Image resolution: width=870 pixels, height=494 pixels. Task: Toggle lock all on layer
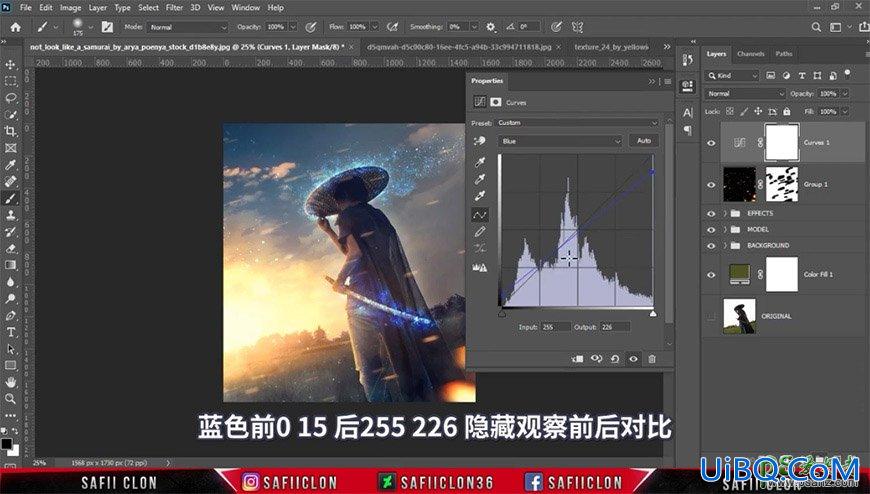pyautogui.click(x=786, y=112)
